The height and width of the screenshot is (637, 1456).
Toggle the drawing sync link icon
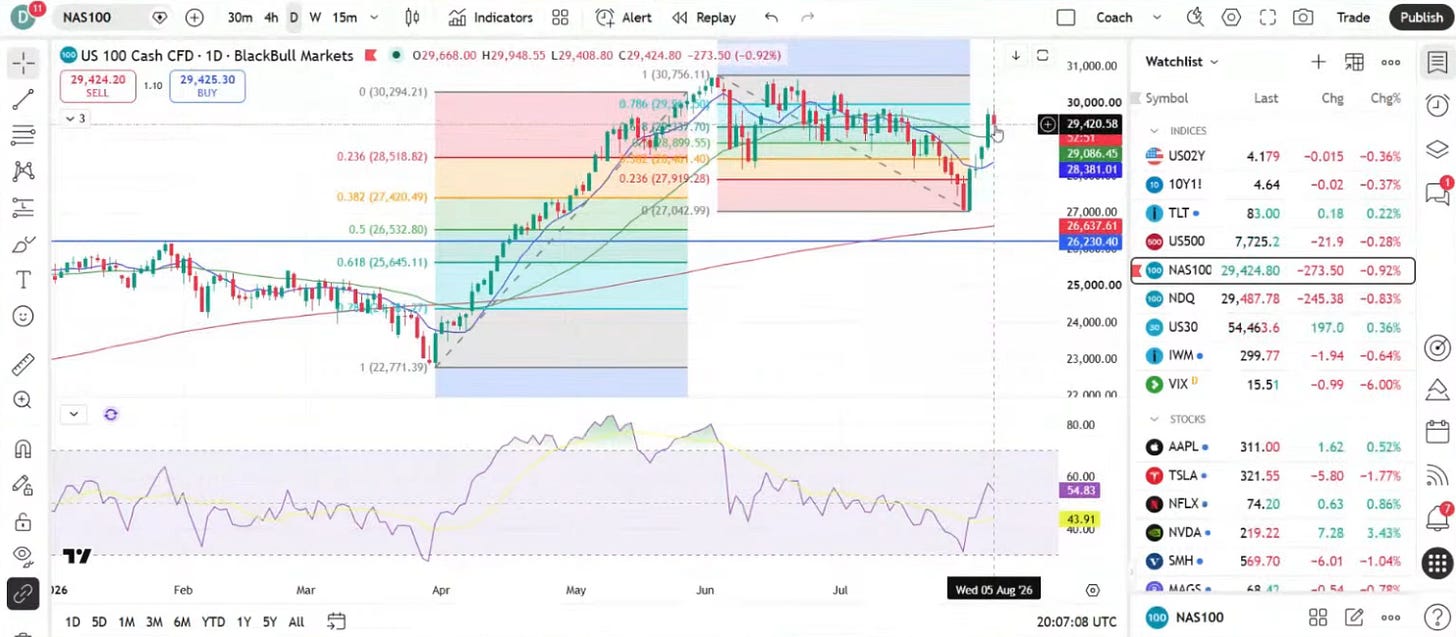pyautogui.click(x=23, y=594)
